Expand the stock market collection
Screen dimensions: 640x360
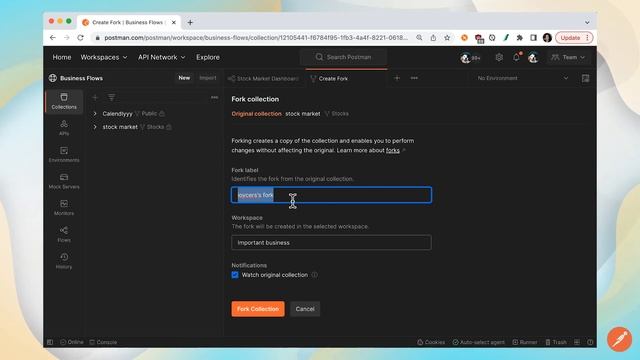(95, 127)
